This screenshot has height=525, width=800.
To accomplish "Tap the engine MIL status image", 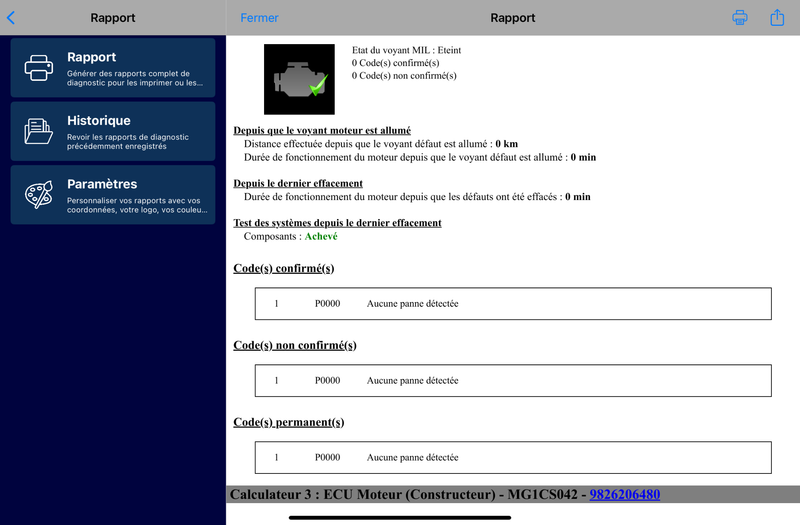I will click(x=299, y=79).
